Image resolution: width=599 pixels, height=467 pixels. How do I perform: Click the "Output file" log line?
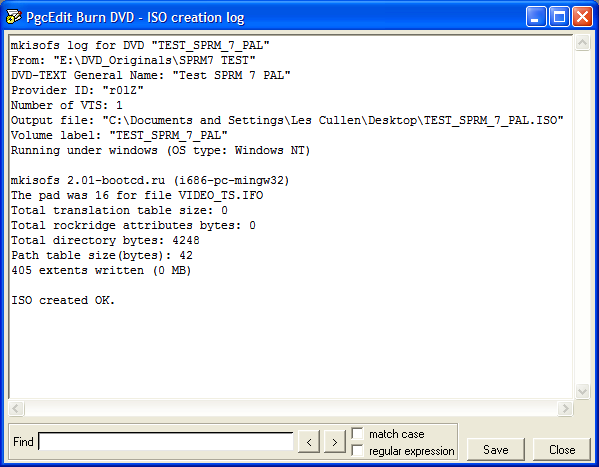pos(287,120)
